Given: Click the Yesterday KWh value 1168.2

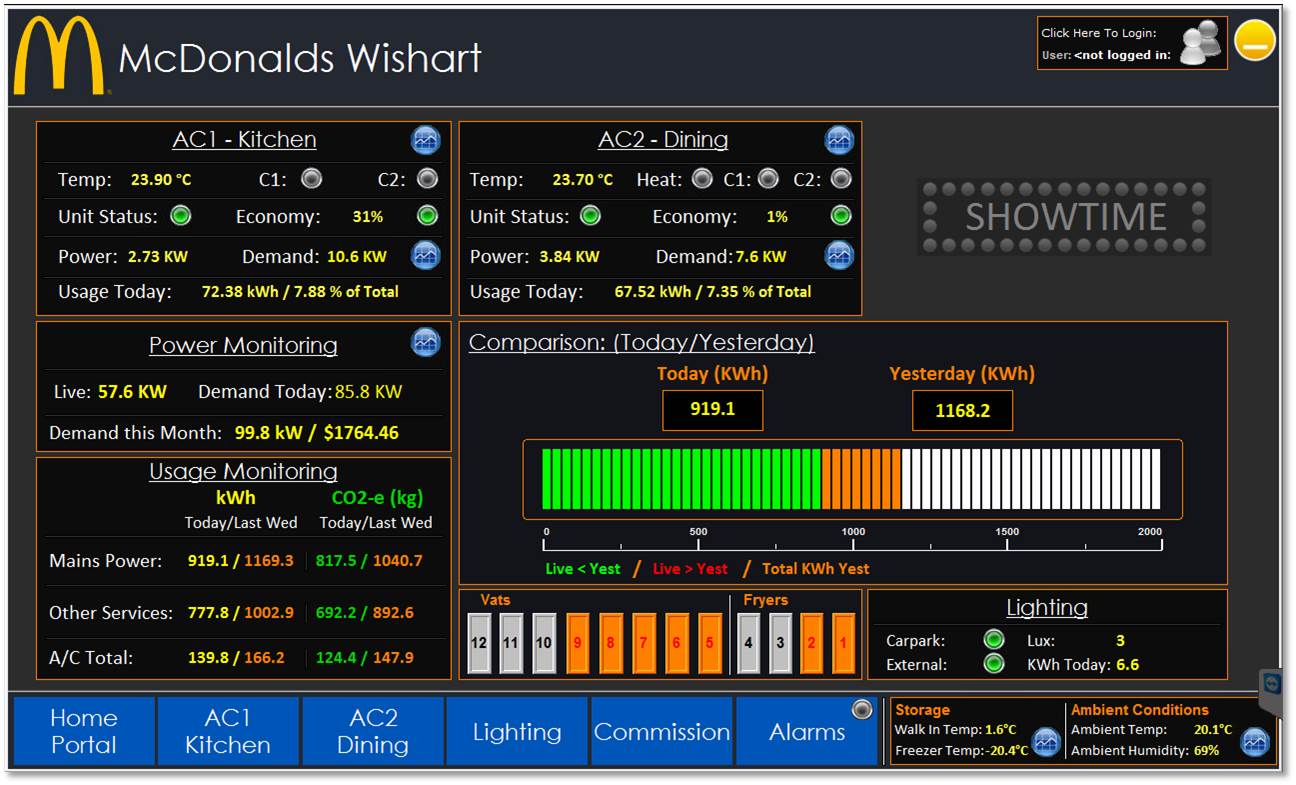Looking at the screenshot, I should pyautogui.click(x=962, y=411).
